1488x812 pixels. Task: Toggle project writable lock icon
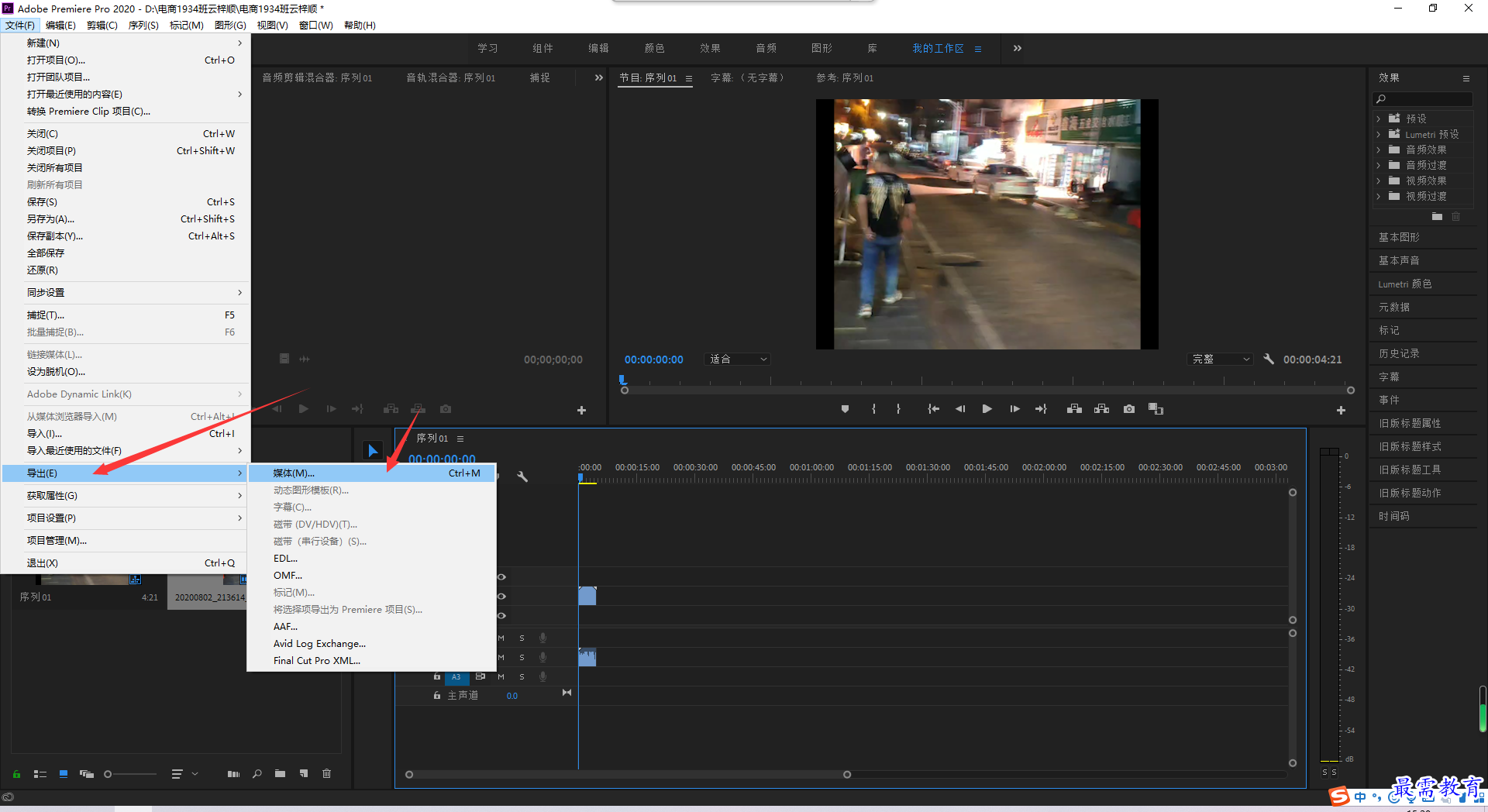click(x=16, y=773)
